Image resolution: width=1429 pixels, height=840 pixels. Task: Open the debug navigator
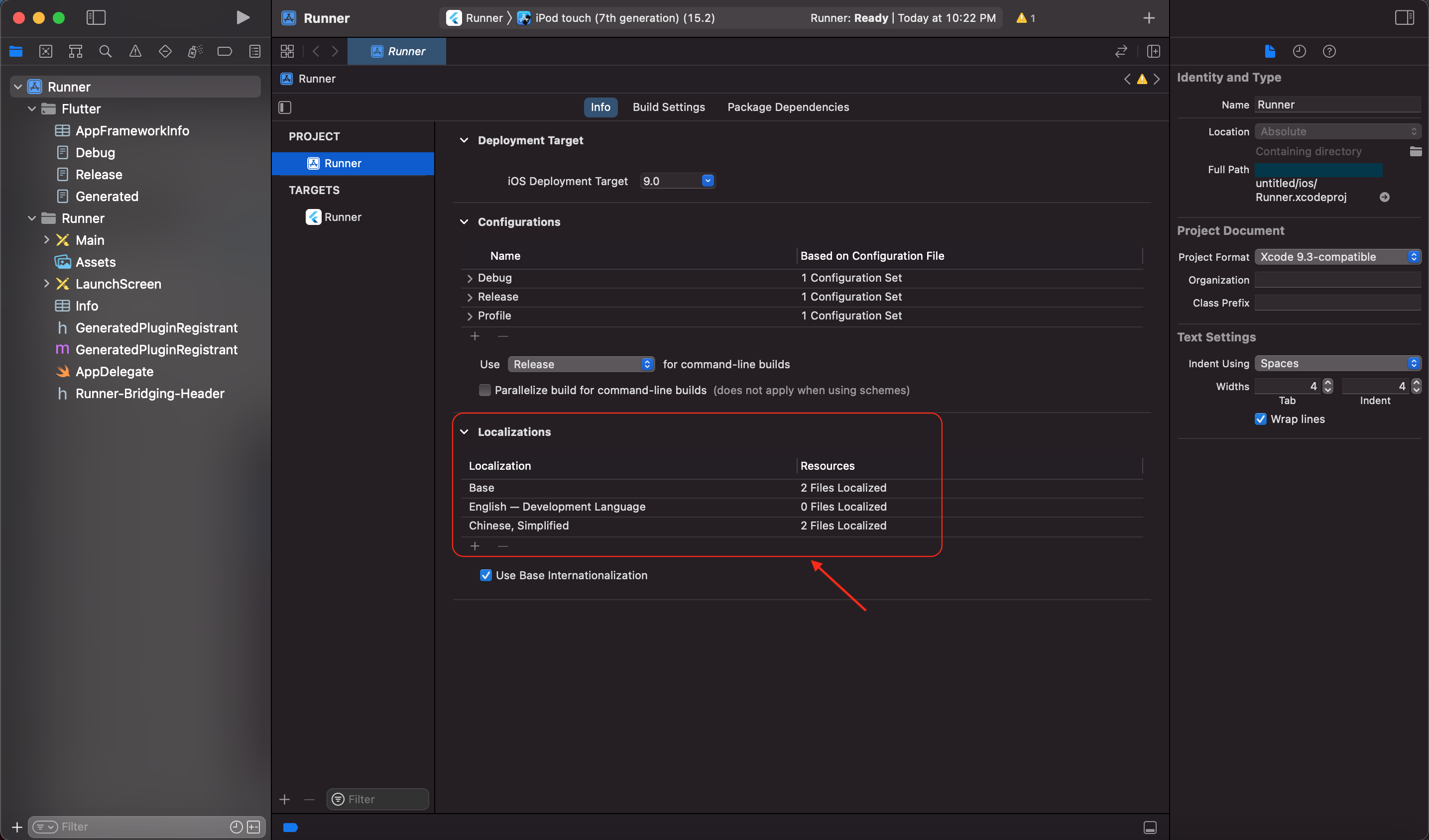pos(195,52)
